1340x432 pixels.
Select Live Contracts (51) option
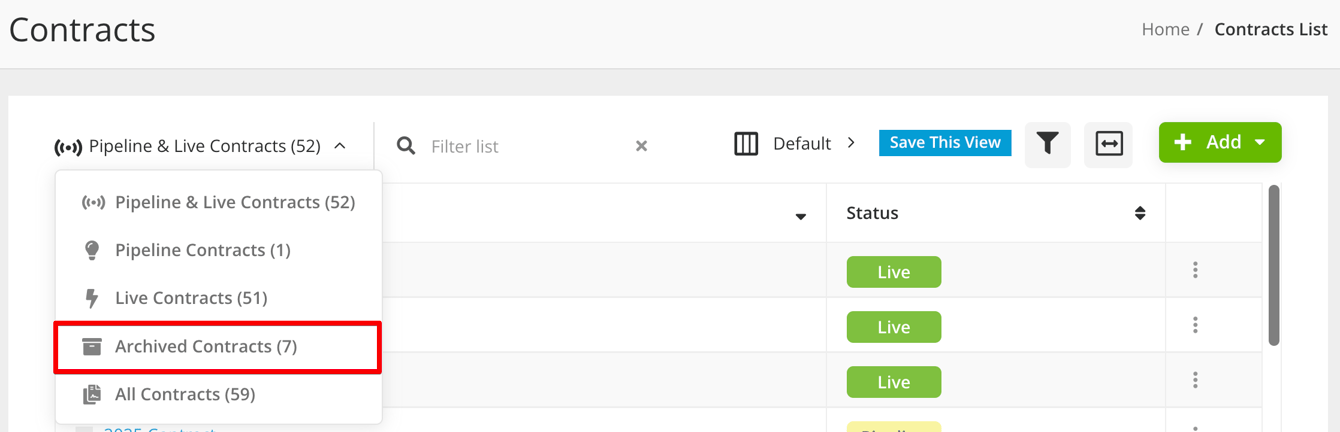218,298
